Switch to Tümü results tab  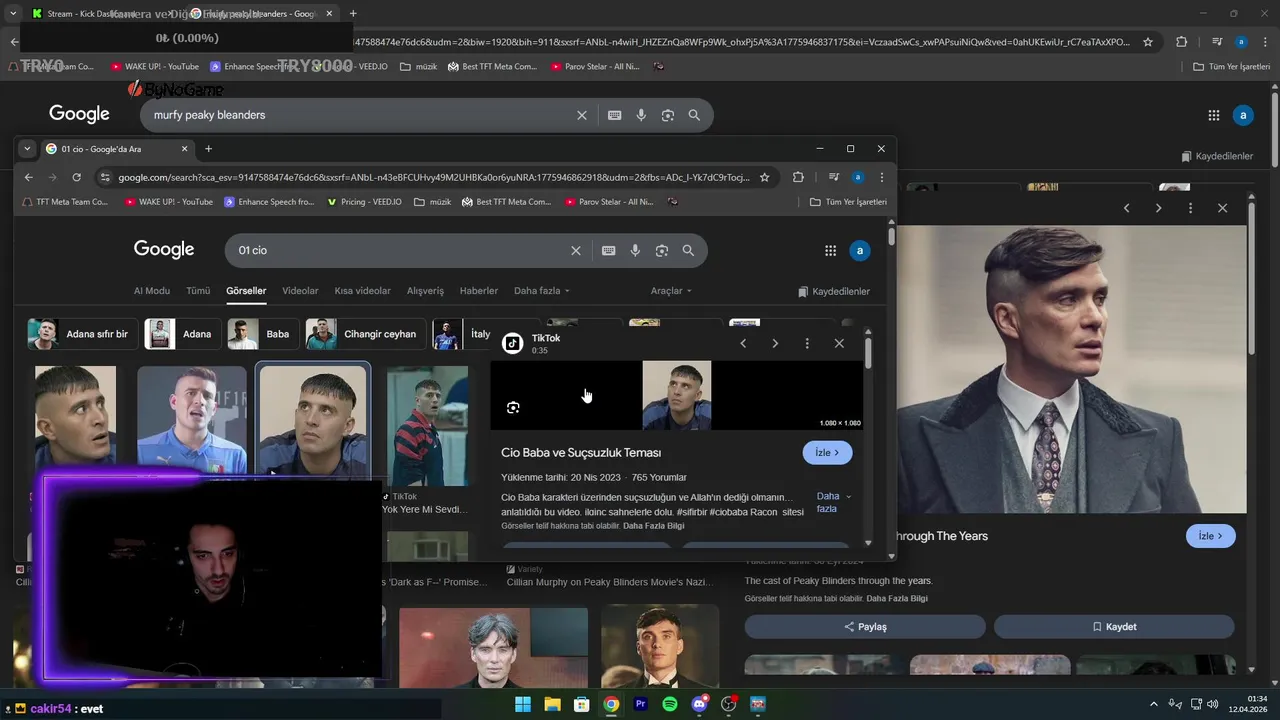(198, 291)
